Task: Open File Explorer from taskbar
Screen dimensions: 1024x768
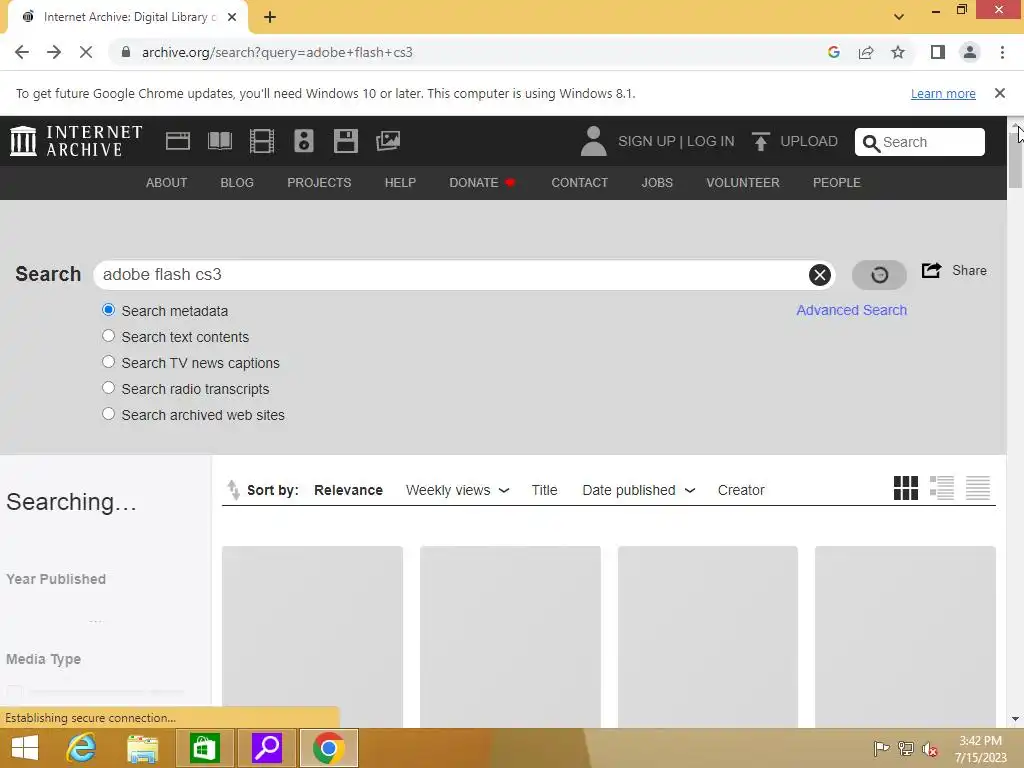Action: 142,748
